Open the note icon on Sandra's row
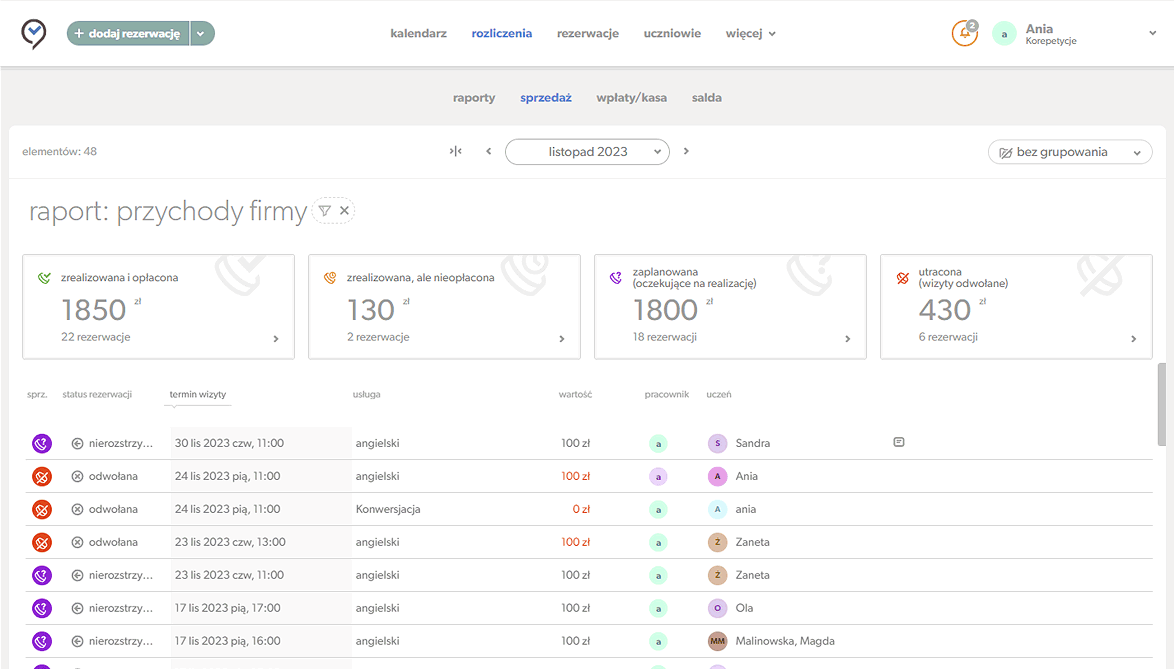The image size is (1174, 669). pyautogui.click(x=898, y=442)
